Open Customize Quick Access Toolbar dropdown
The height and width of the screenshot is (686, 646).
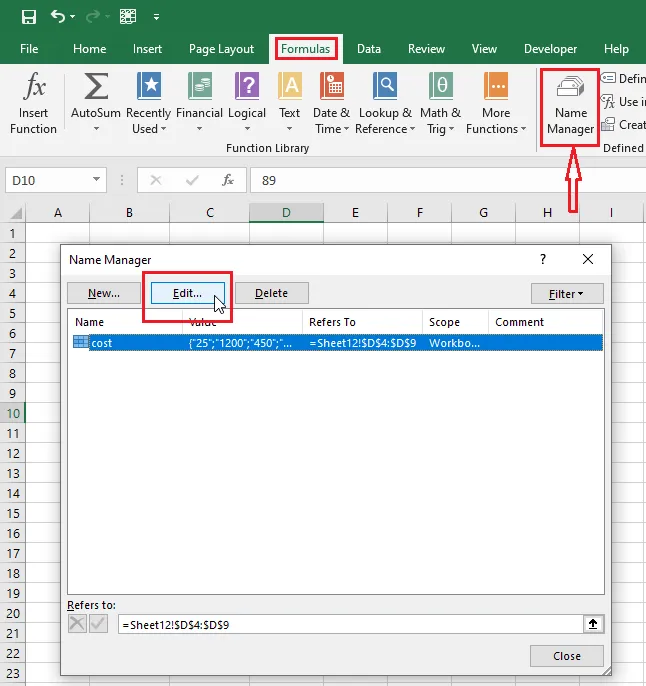click(x=156, y=17)
